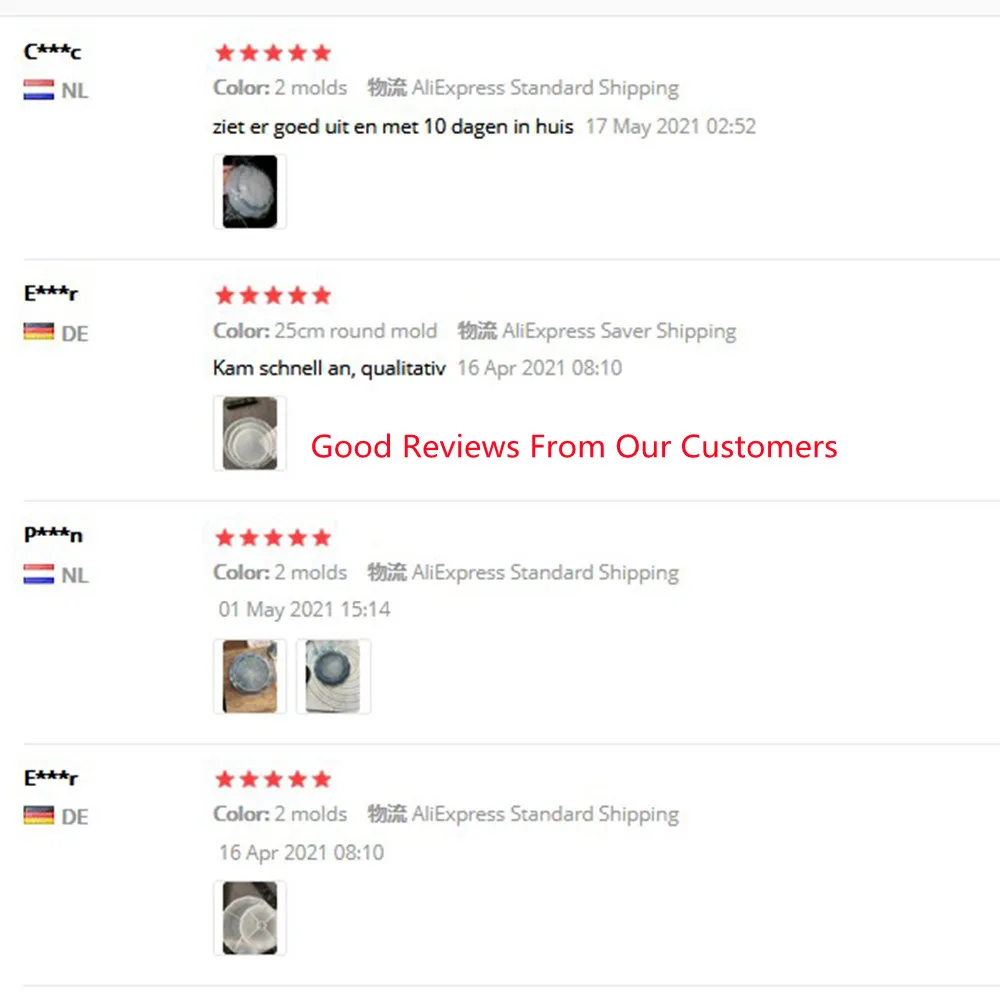Click star rating of the bottom review
The width and height of the screenshot is (1000, 1000).
click(x=273, y=779)
